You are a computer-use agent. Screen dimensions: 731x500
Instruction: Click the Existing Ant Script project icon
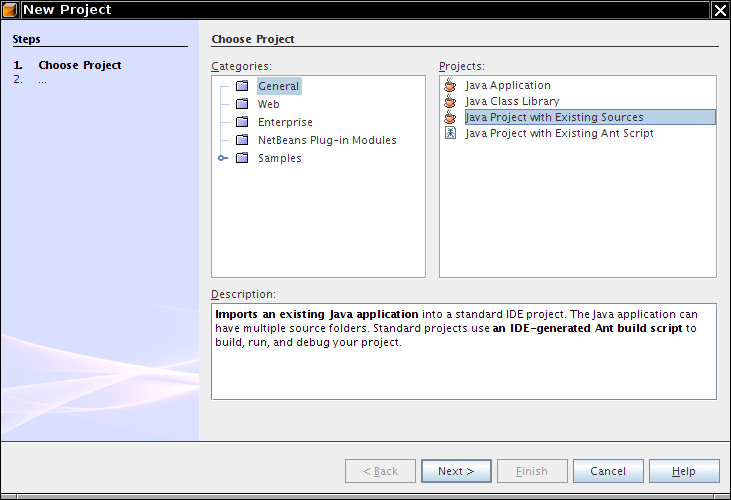pyautogui.click(x=450, y=133)
